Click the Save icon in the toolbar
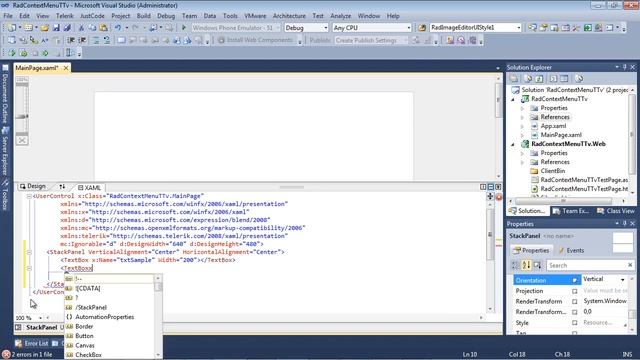The image size is (640, 360). [56, 28]
